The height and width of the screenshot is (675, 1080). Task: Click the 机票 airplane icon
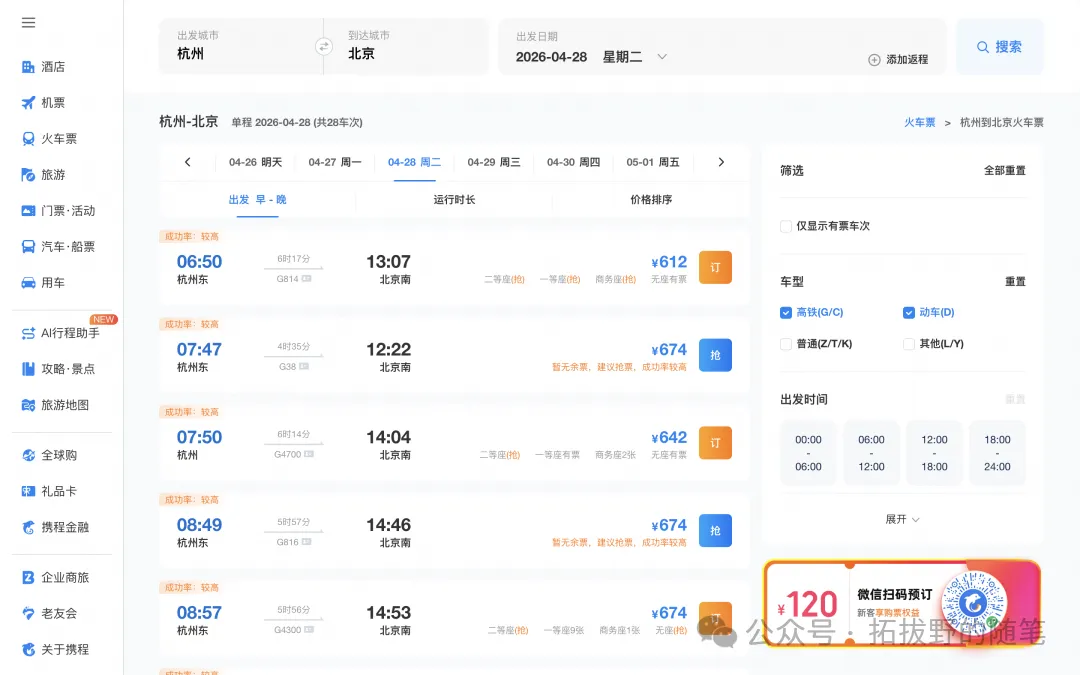[28, 103]
